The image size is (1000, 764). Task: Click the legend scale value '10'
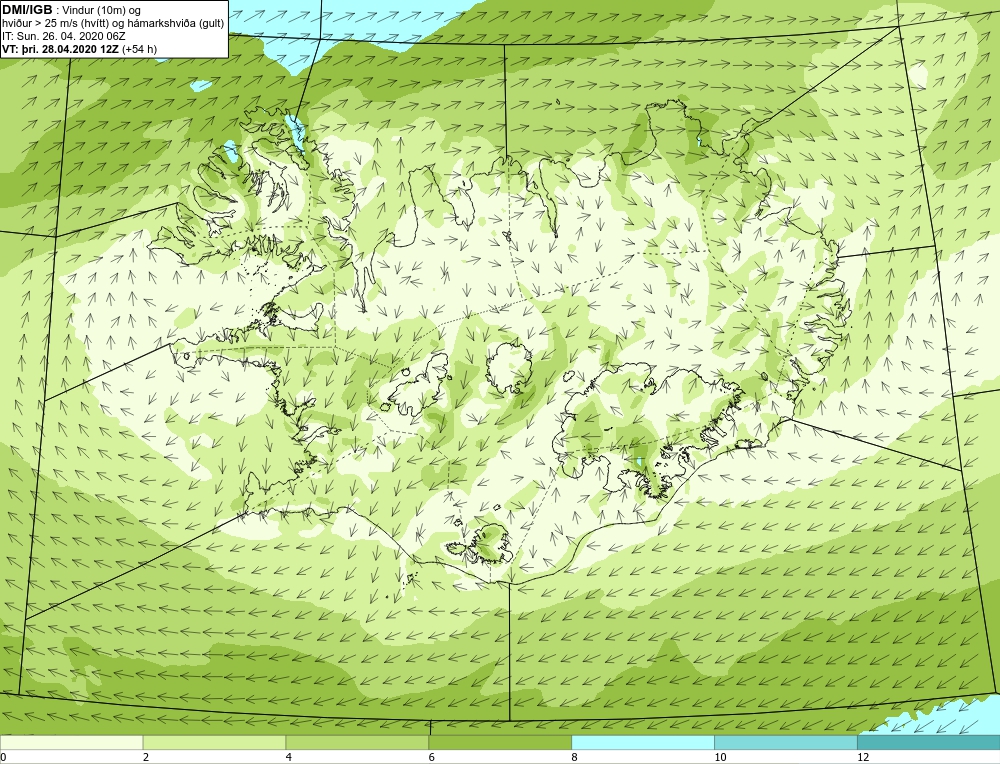click(720, 757)
